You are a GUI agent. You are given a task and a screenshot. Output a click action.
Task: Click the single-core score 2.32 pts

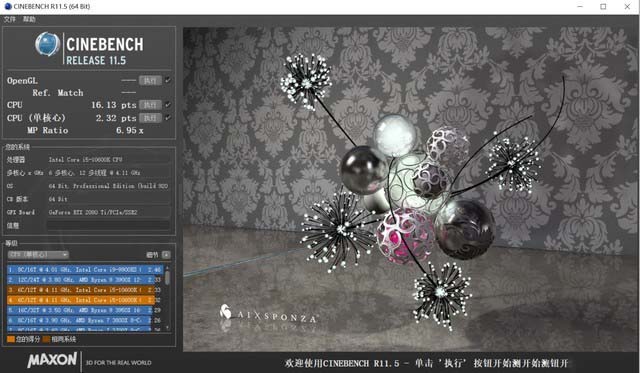tap(116, 118)
